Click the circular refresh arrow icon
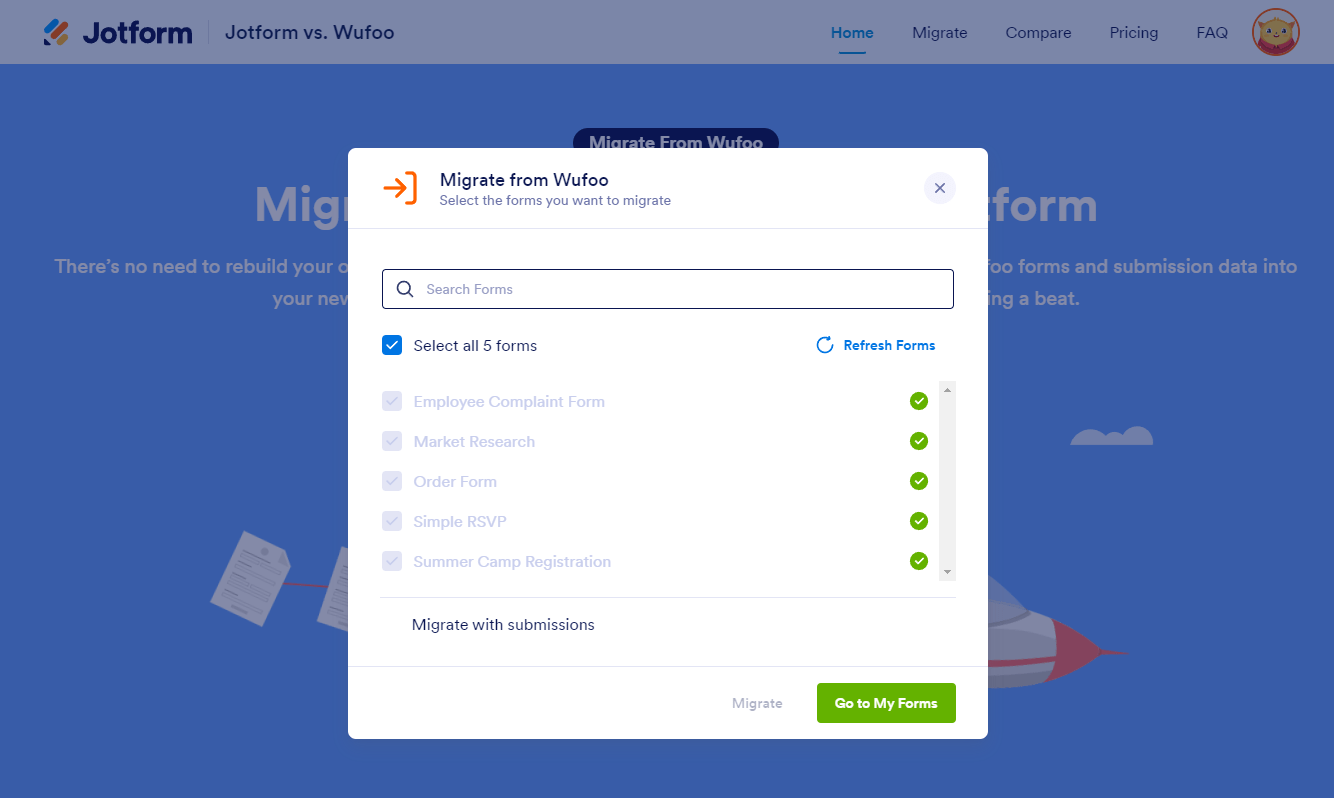This screenshot has width=1334, height=798. pyautogui.click(x=825, y=345)
